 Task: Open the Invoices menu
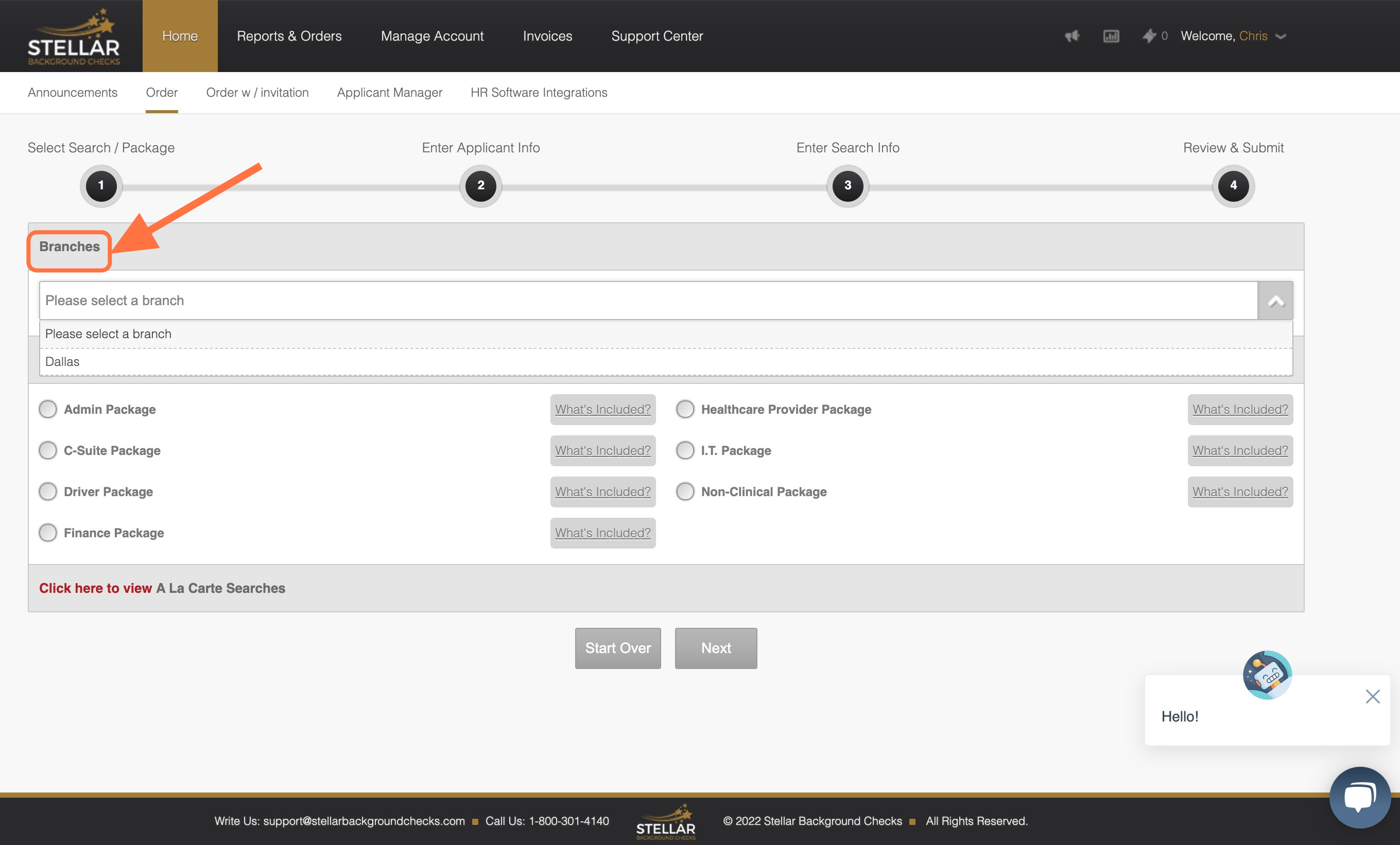pyautogui.click(x=547, y=36)
